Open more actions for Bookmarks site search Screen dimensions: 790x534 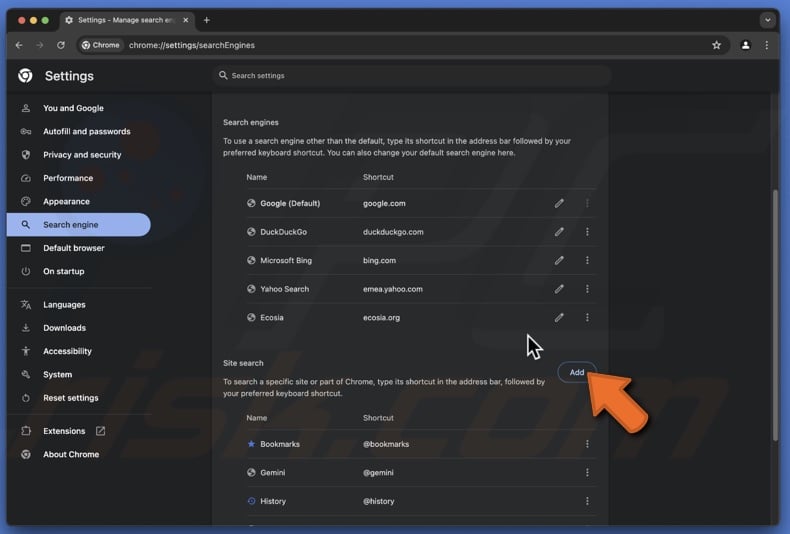(x=587, y=444)
